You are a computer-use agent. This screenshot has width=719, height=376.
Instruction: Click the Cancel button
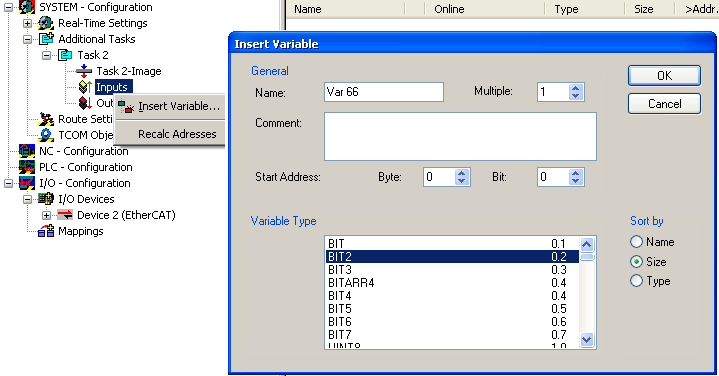click(664, 104)
